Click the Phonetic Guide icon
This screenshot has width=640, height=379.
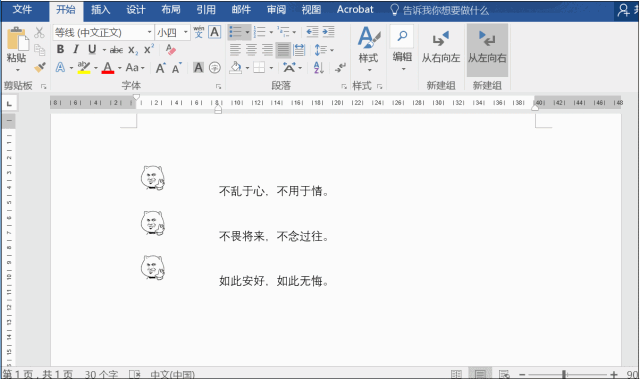199,32
